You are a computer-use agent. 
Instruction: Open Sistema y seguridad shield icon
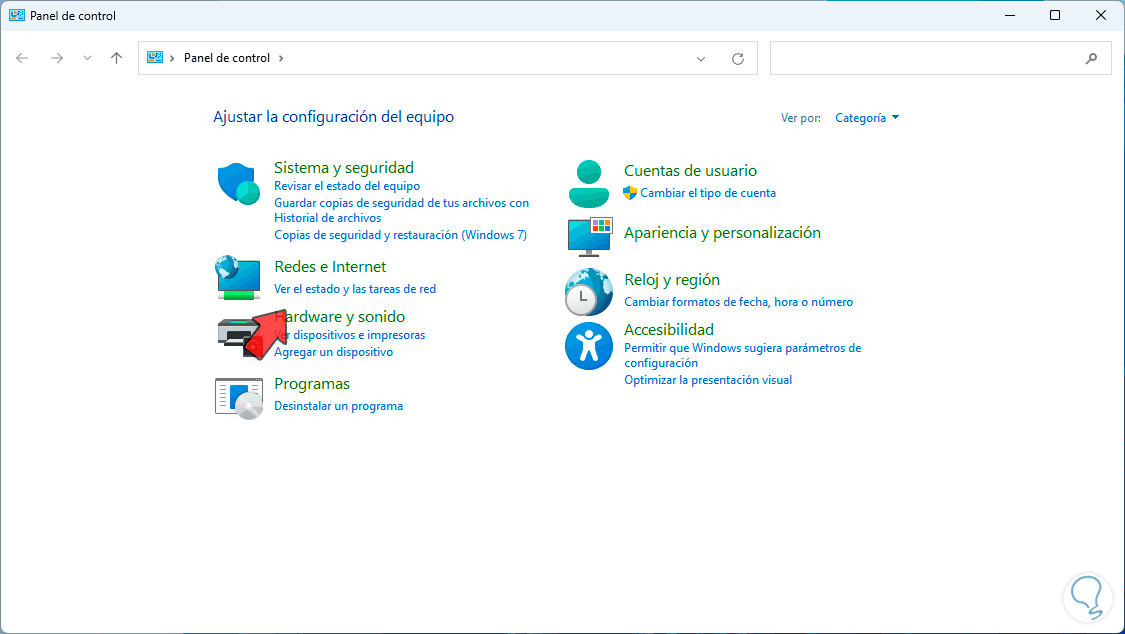[238, 184]
